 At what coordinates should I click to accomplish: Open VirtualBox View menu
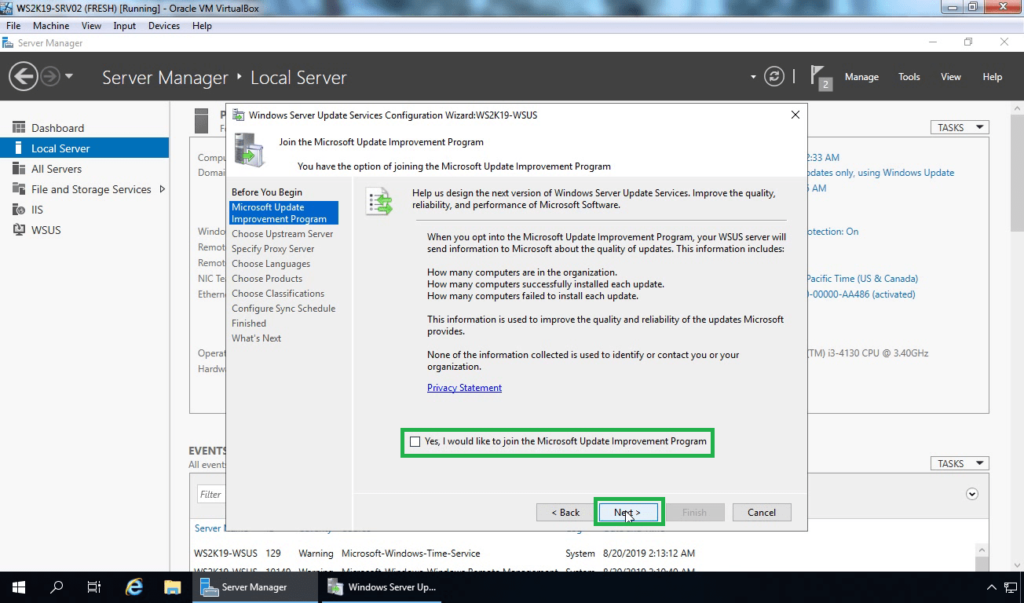(x=91, y=25)
